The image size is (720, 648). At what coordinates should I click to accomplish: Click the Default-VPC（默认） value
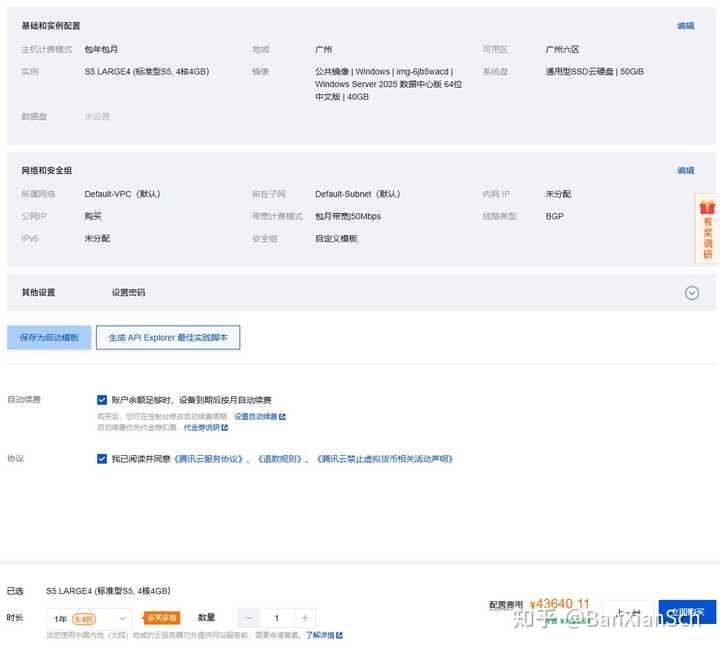(123, 194)
